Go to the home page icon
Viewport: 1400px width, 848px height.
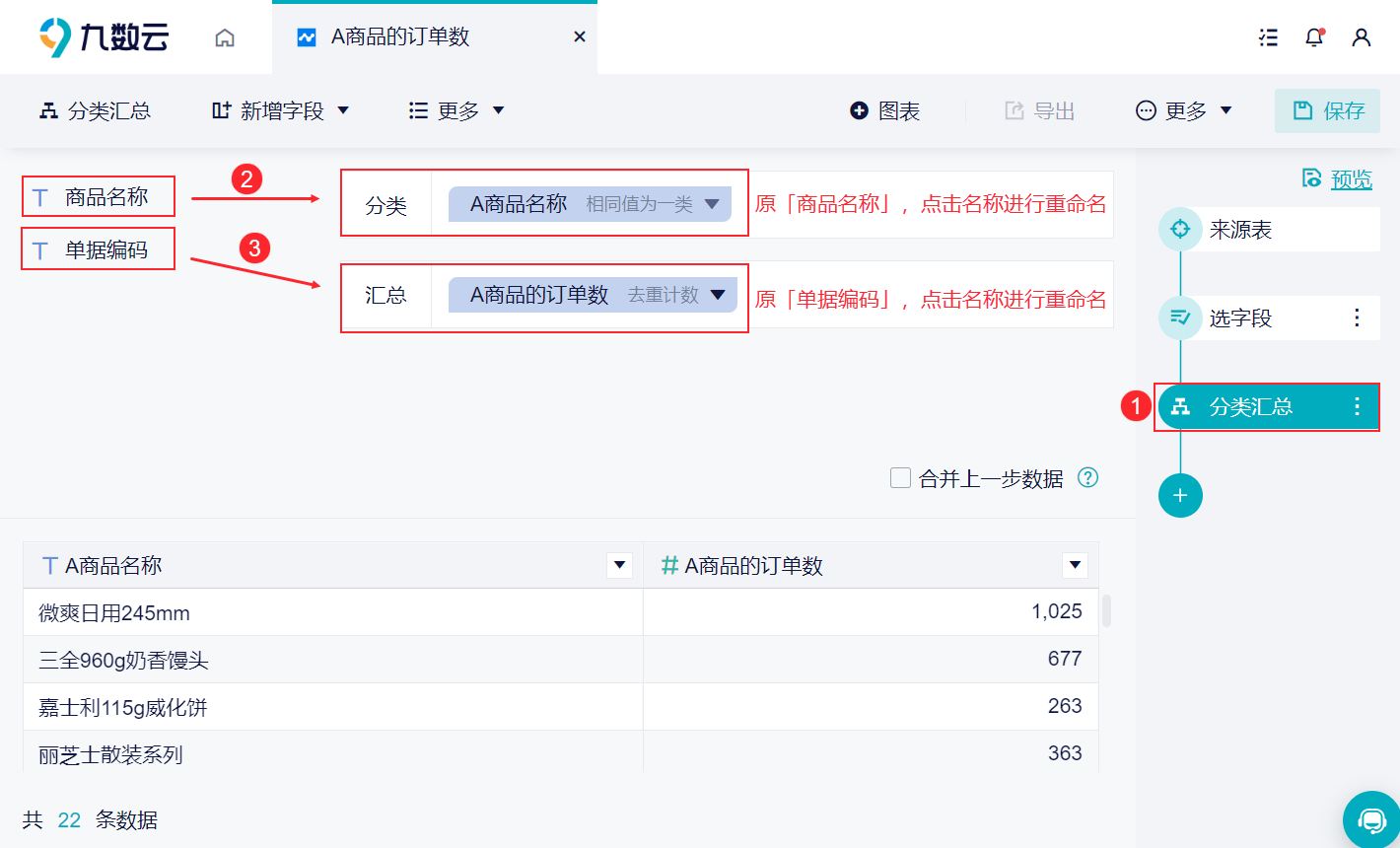click(x=225, y=37)
